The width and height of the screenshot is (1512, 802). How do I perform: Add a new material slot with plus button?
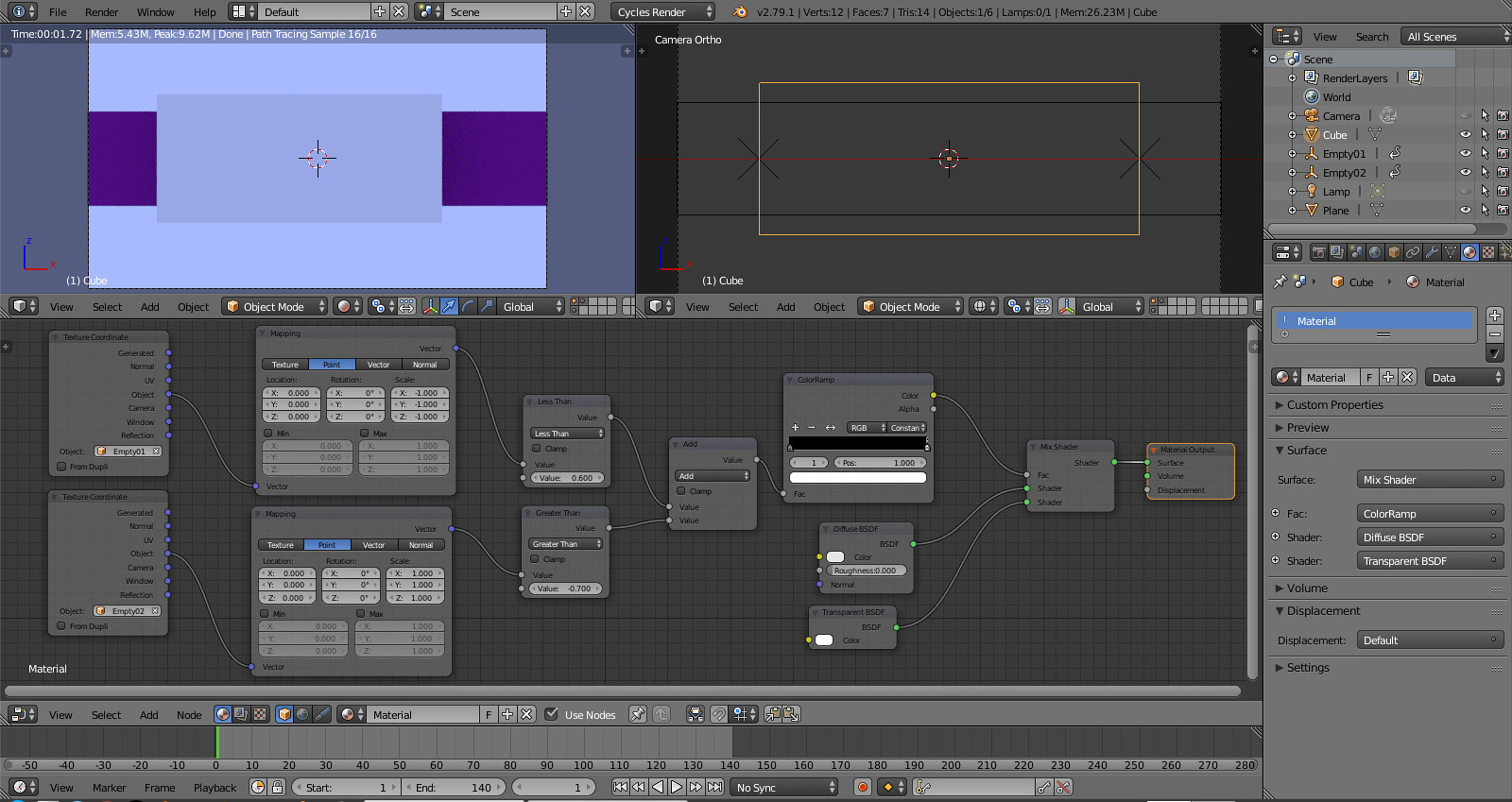pos(1494,316)
